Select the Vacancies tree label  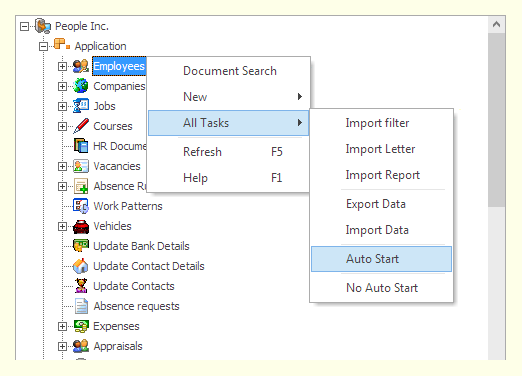coord(117,166)
